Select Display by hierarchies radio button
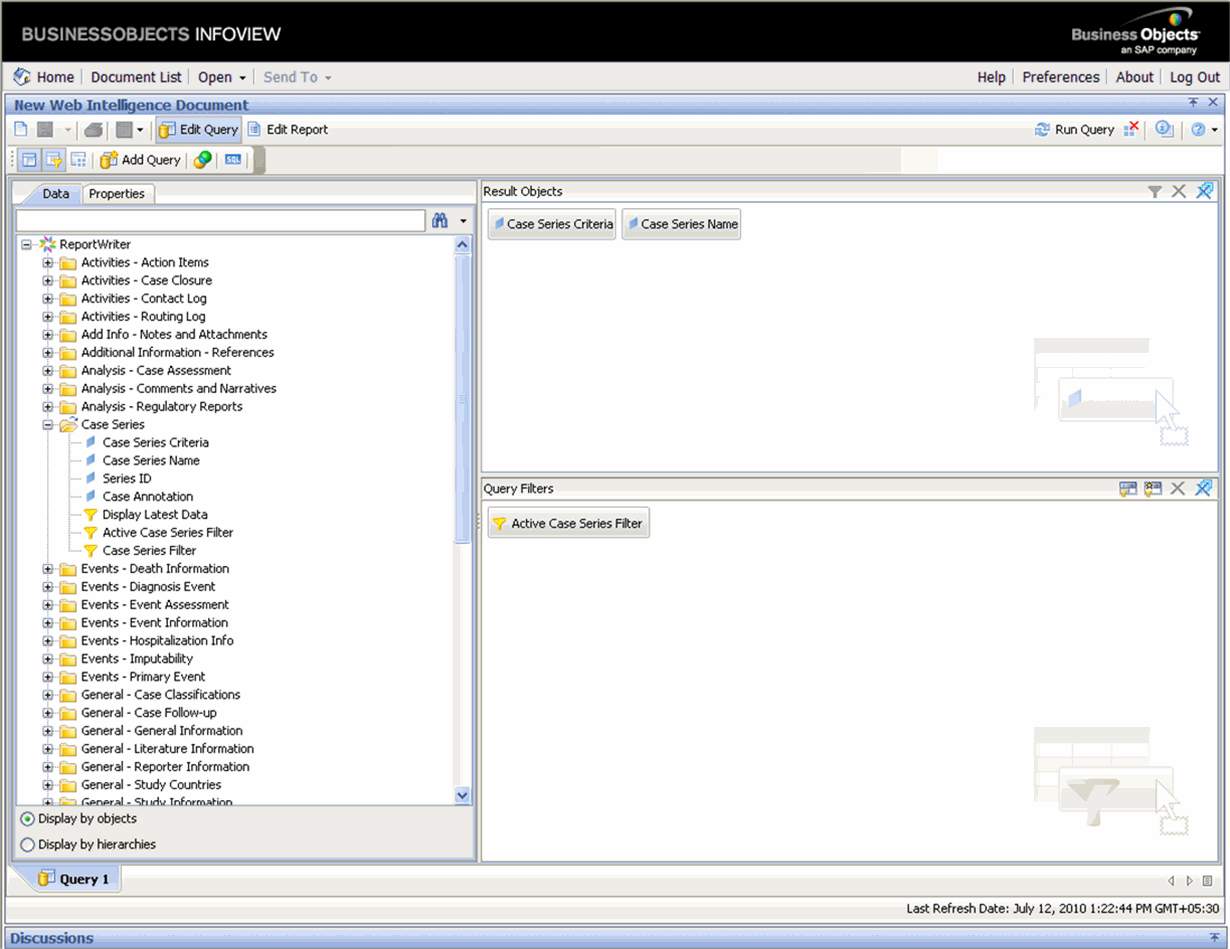 coord(27,845)
